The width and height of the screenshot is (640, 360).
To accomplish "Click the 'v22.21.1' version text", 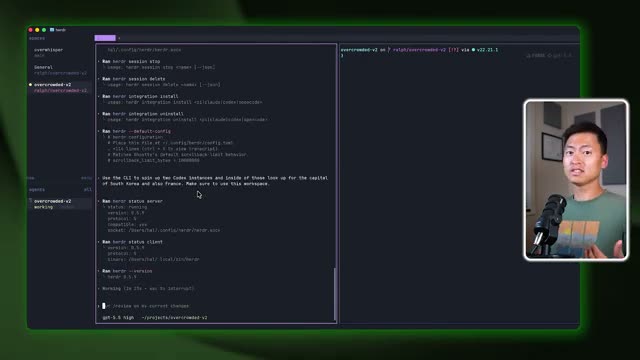I will pos(487,50).
